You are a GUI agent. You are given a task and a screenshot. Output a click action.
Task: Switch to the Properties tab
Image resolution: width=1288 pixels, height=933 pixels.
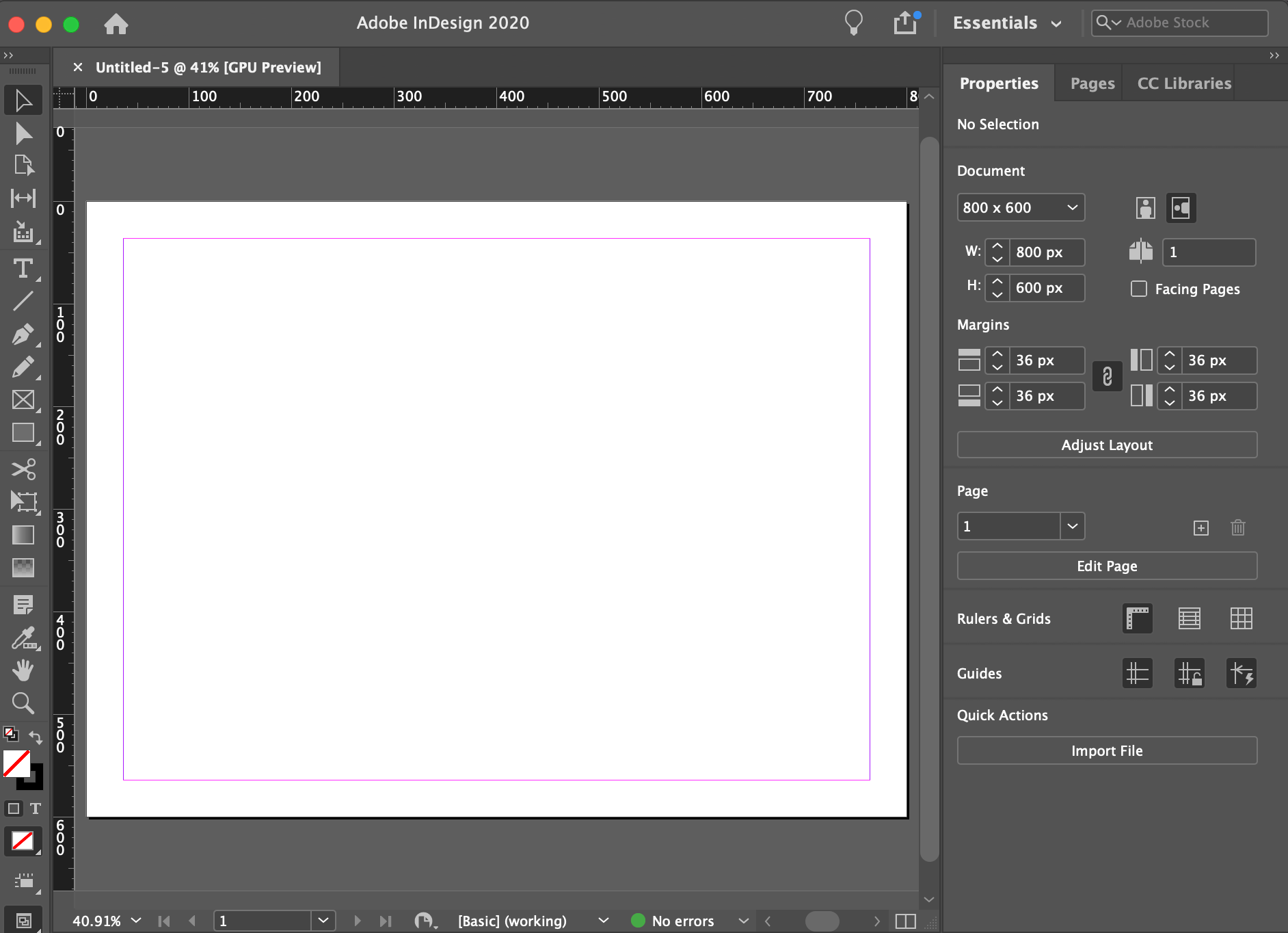pos(999,83)
